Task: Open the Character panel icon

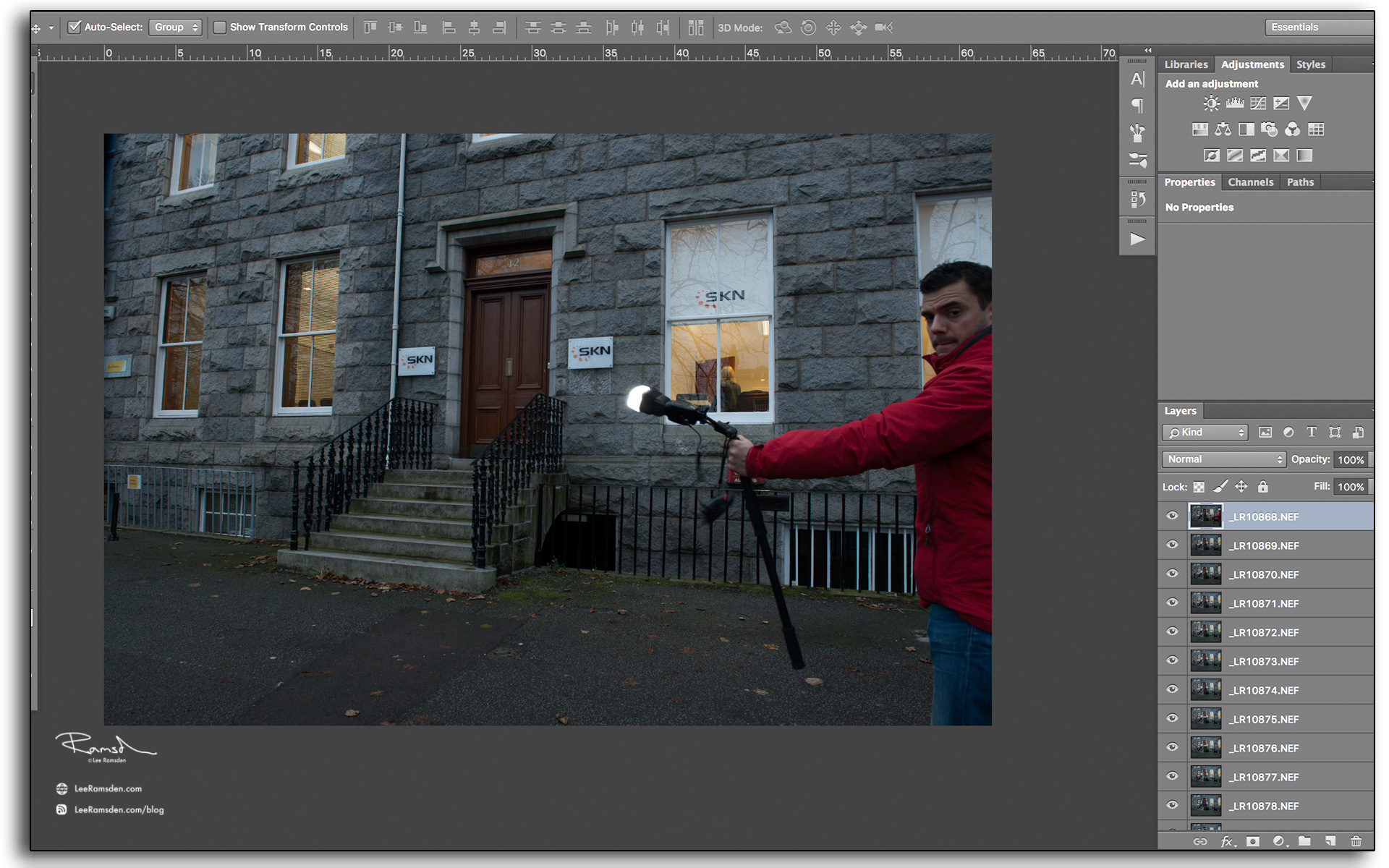Action: 1137,79
